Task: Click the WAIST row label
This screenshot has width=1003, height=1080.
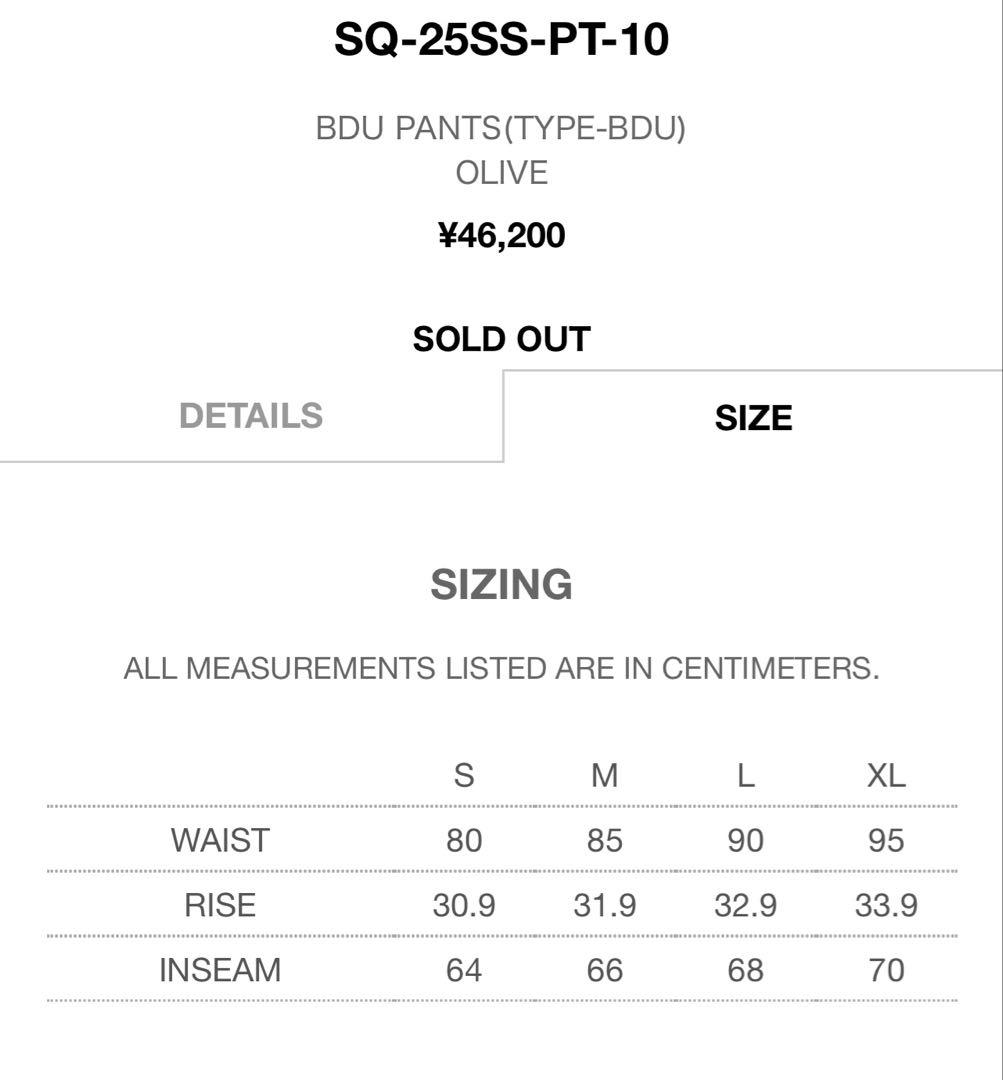Action: (x=220, y=840)
